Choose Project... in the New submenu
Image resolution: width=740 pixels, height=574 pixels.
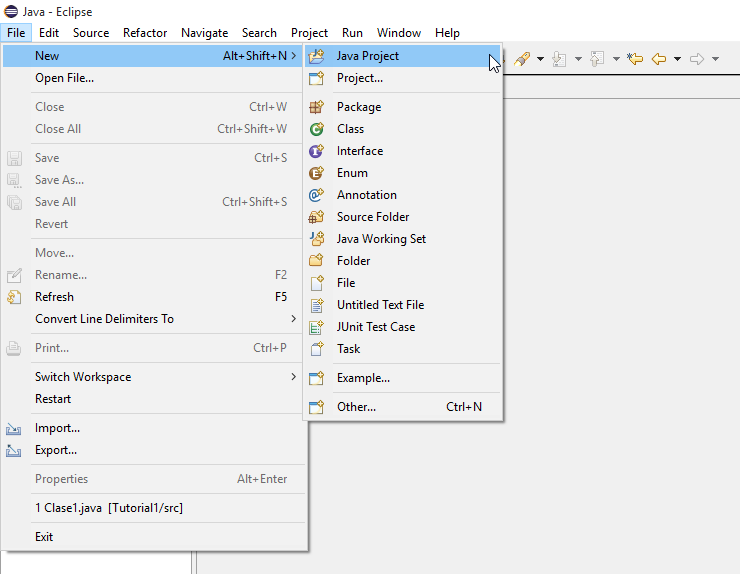402,78
